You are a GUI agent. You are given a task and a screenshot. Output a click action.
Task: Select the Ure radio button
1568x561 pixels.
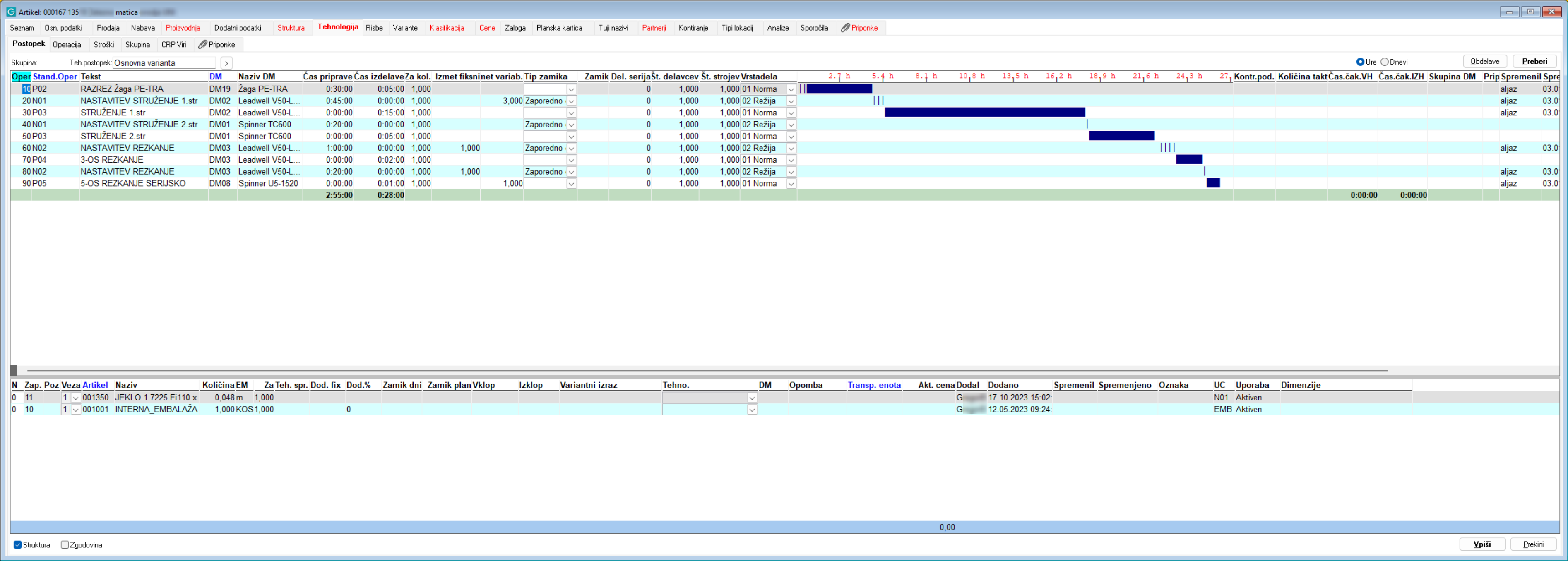[x=1360, y=62]
